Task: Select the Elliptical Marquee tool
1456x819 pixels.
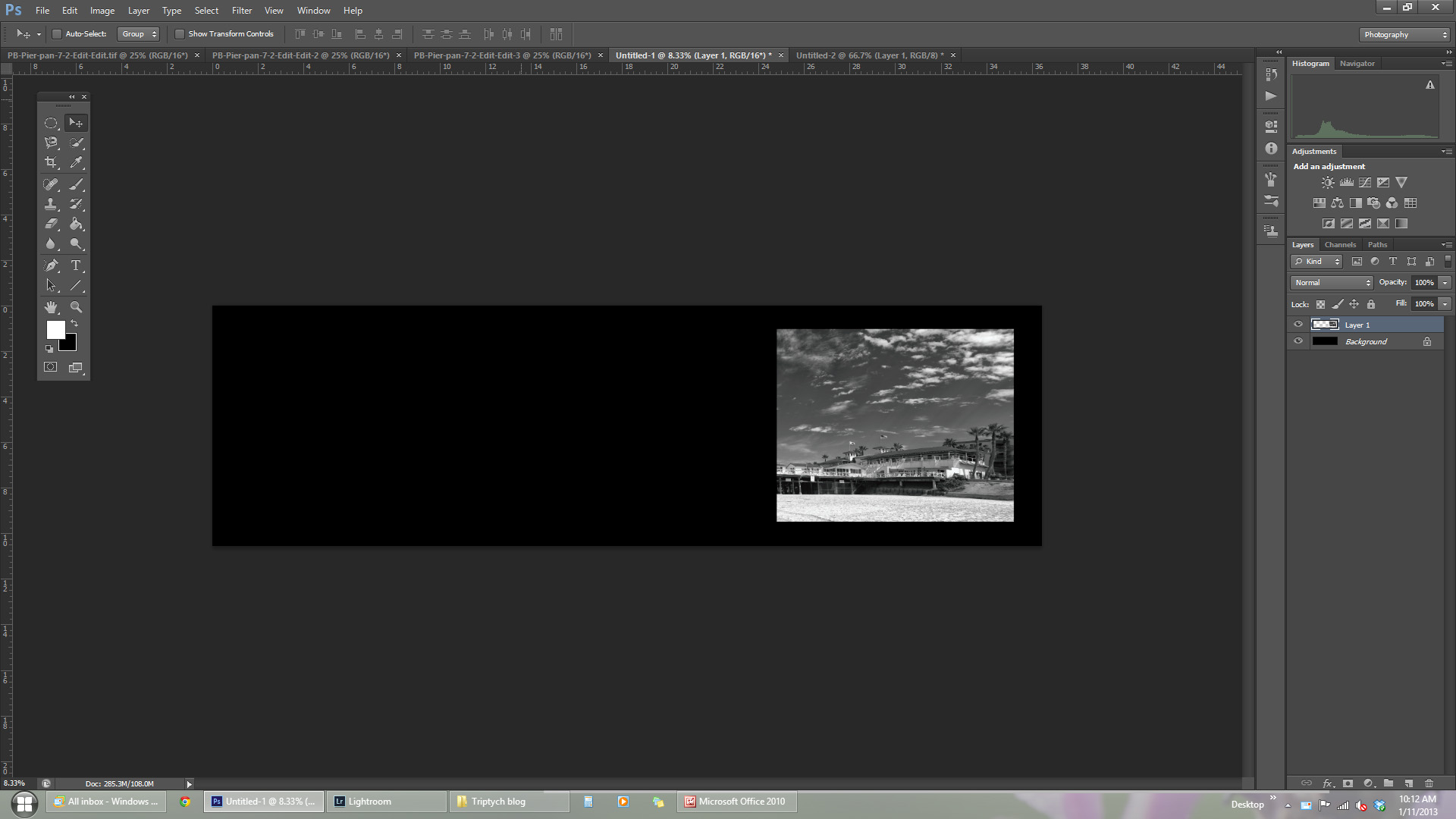Action: (51, 123)
